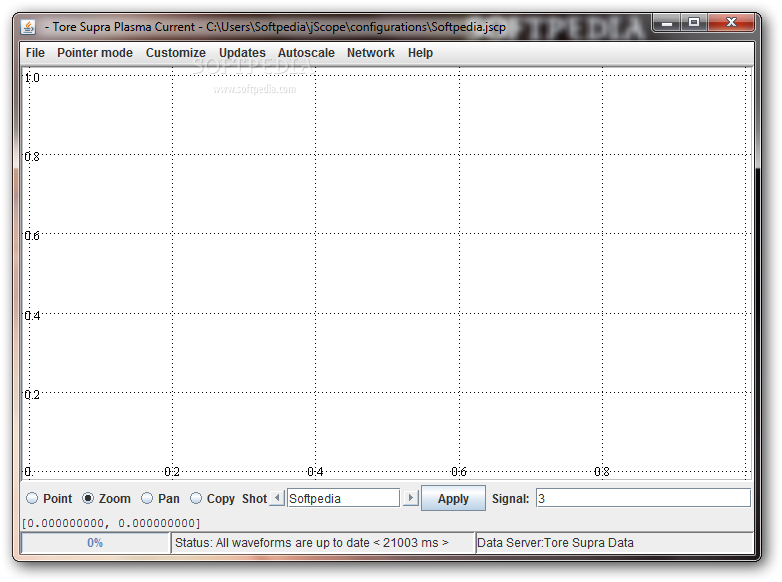Click the 0.8 x-axis label
782x582 pixels.
coord(602,471)
